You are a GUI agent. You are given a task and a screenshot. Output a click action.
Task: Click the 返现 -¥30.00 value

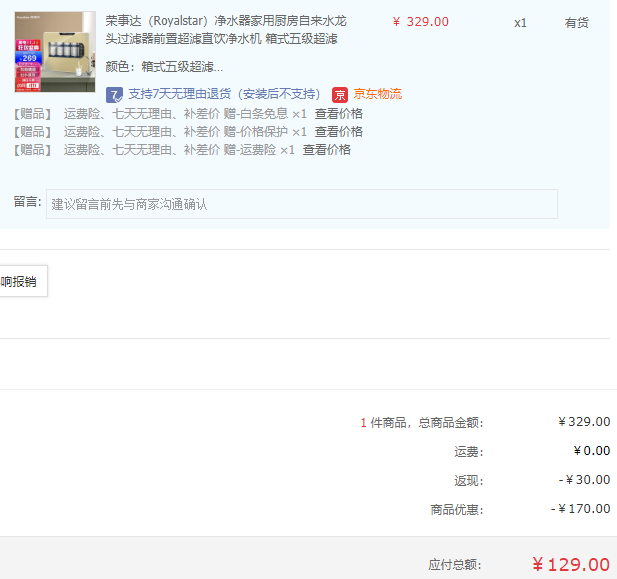tap(584, 480)
